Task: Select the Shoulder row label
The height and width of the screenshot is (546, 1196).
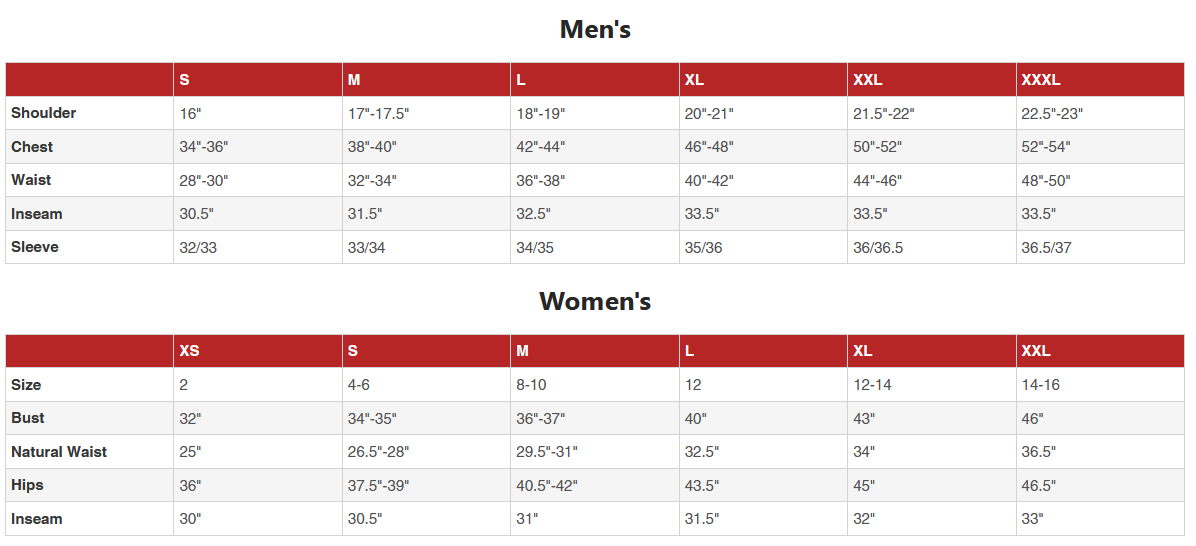Action: (x=44, y=113)
